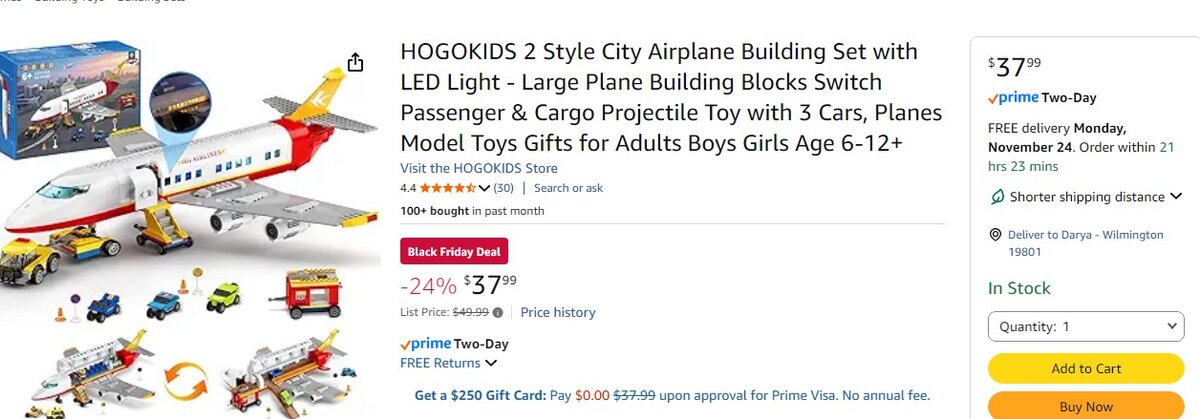Expand the FREE Returns details
This screenshot has height=419, width=1200.
click(x=491, y=363)
